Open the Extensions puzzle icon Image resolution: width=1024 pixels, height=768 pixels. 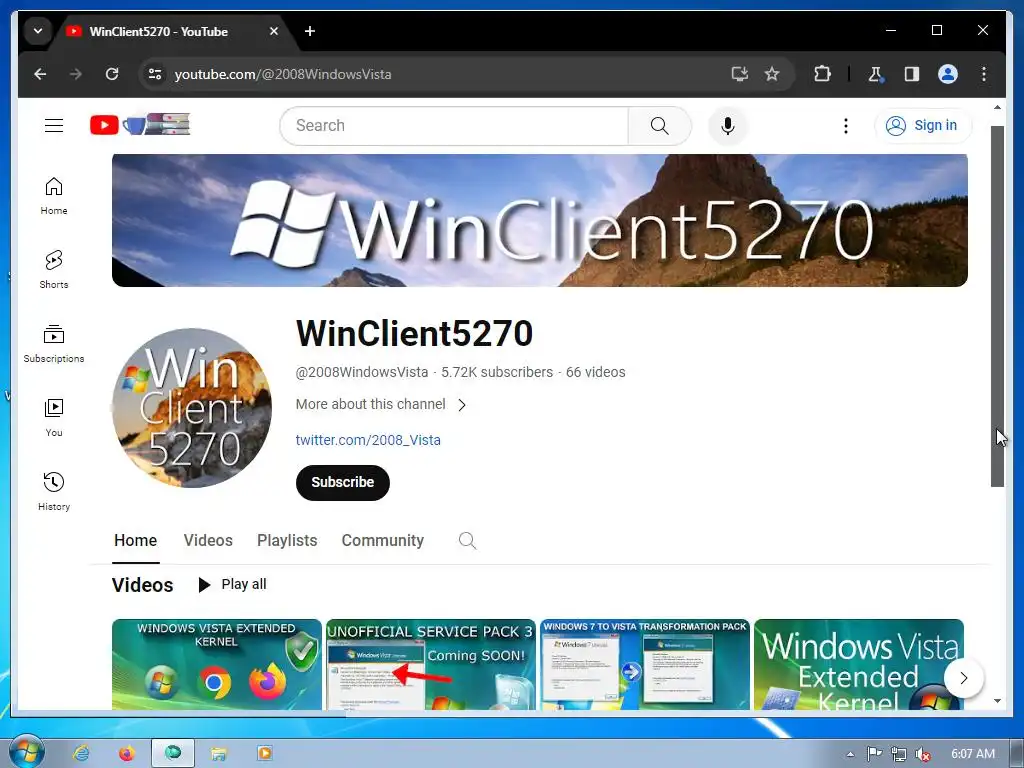click(822, 74)
